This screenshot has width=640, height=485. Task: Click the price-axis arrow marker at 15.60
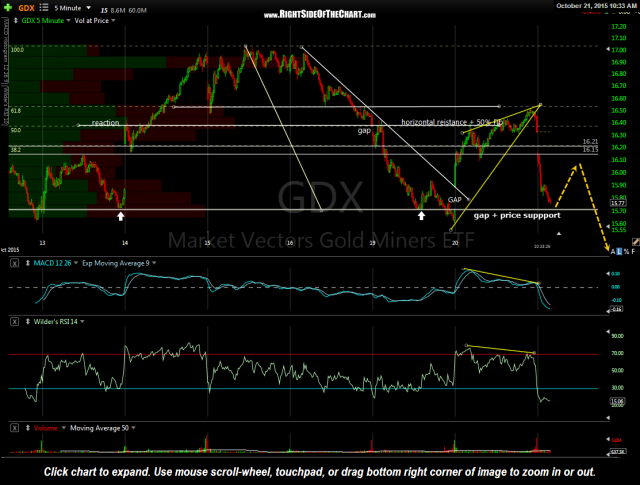coord(608,225)
